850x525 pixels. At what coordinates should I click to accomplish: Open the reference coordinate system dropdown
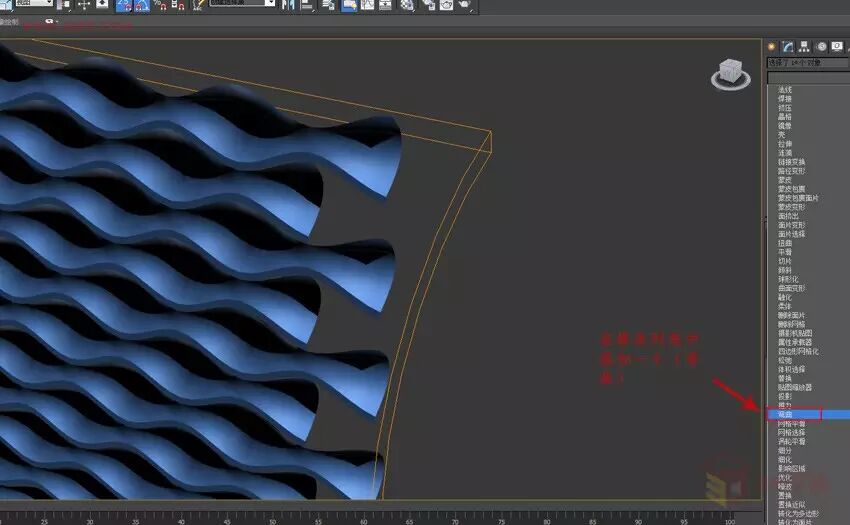click(33, 3)
